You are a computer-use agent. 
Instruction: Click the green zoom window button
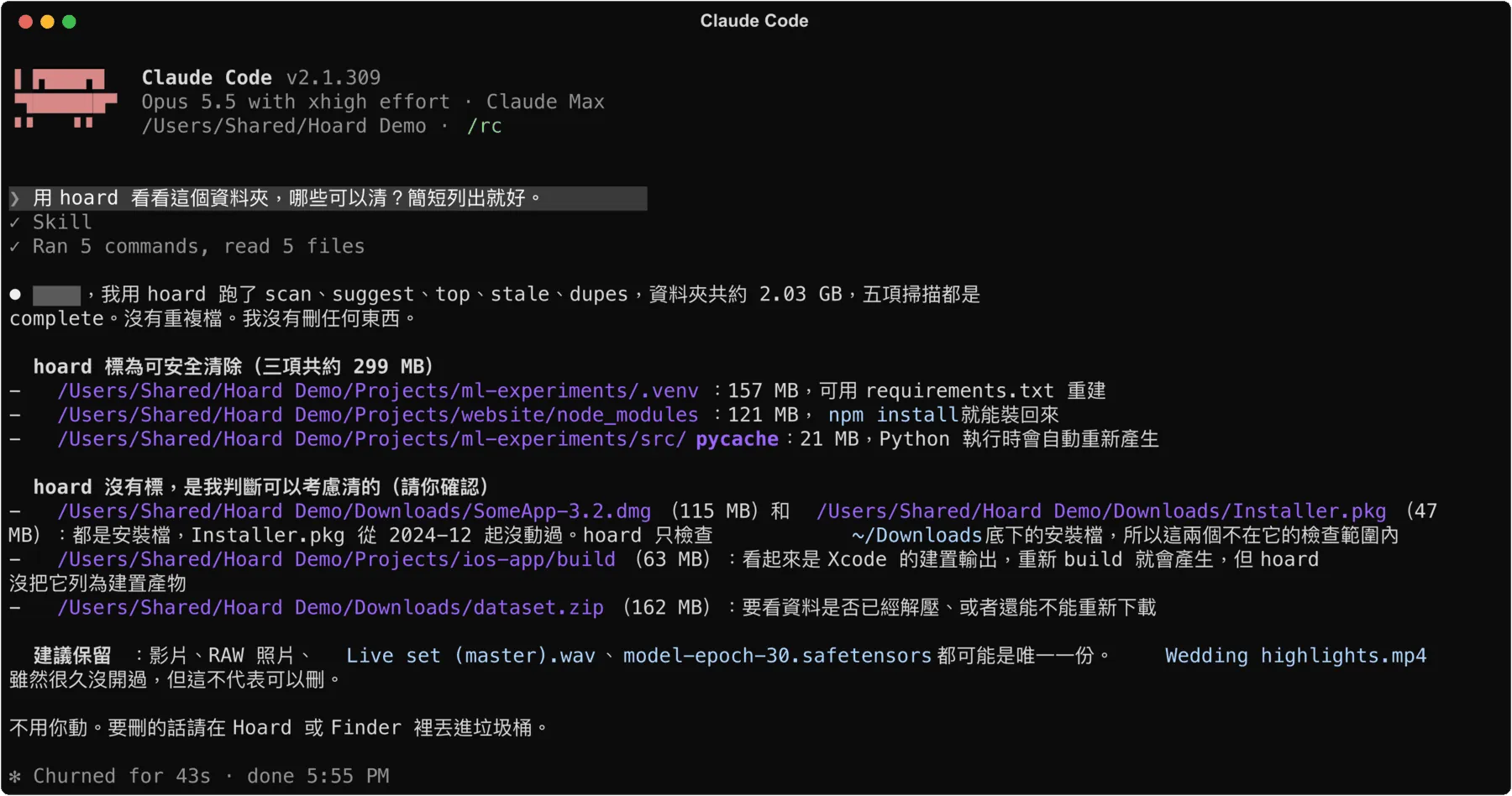(x=69, y=22)
